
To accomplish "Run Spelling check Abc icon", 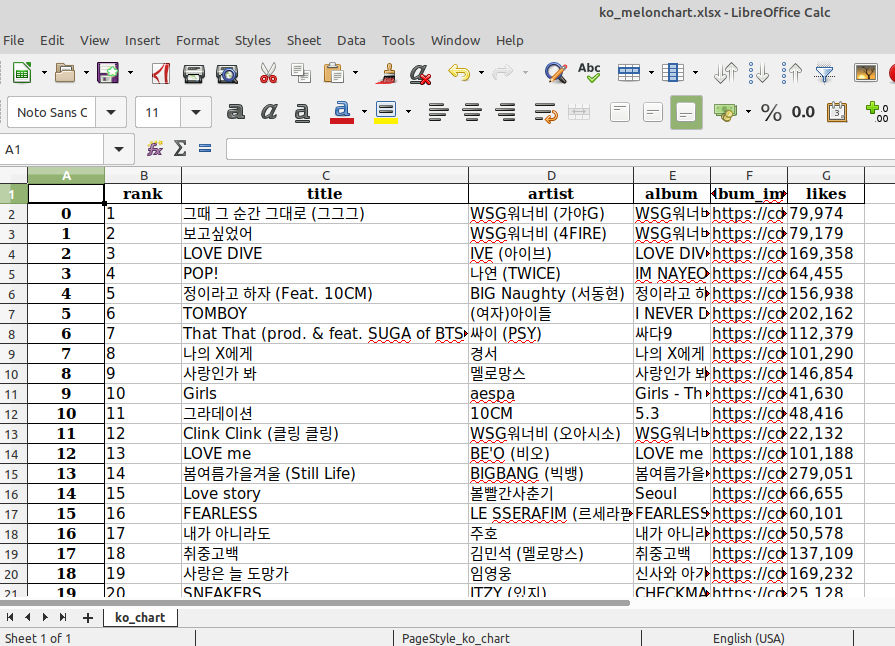I will tap(589, 73).
